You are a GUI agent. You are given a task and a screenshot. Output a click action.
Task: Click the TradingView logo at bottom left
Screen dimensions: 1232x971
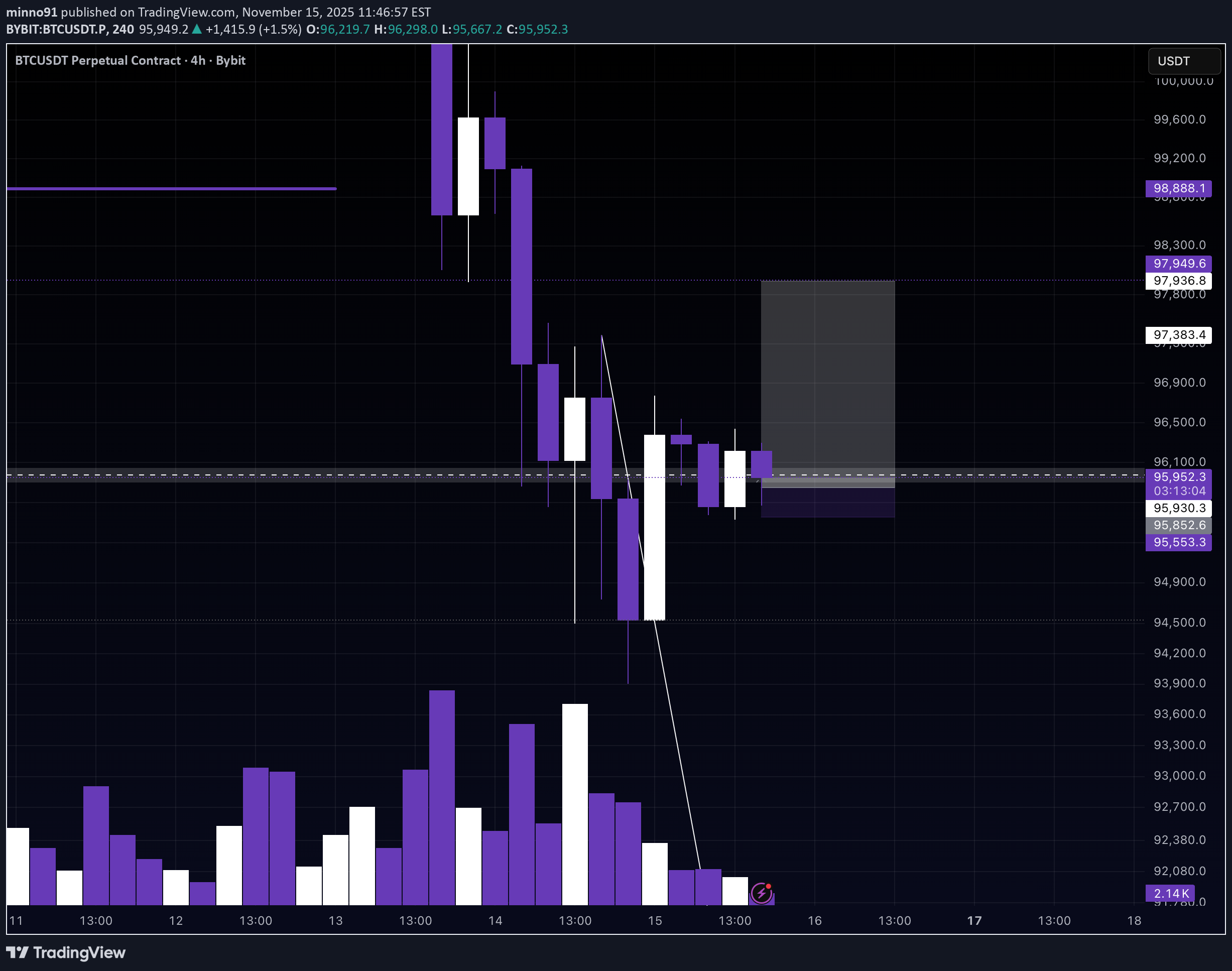point(66,952)
